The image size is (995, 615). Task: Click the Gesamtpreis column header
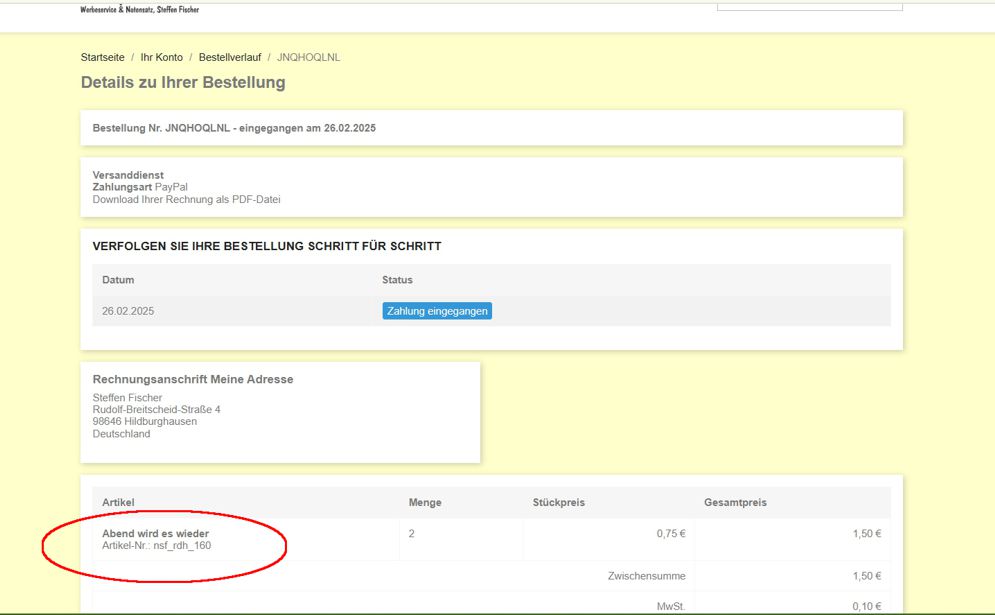(735, 502)
